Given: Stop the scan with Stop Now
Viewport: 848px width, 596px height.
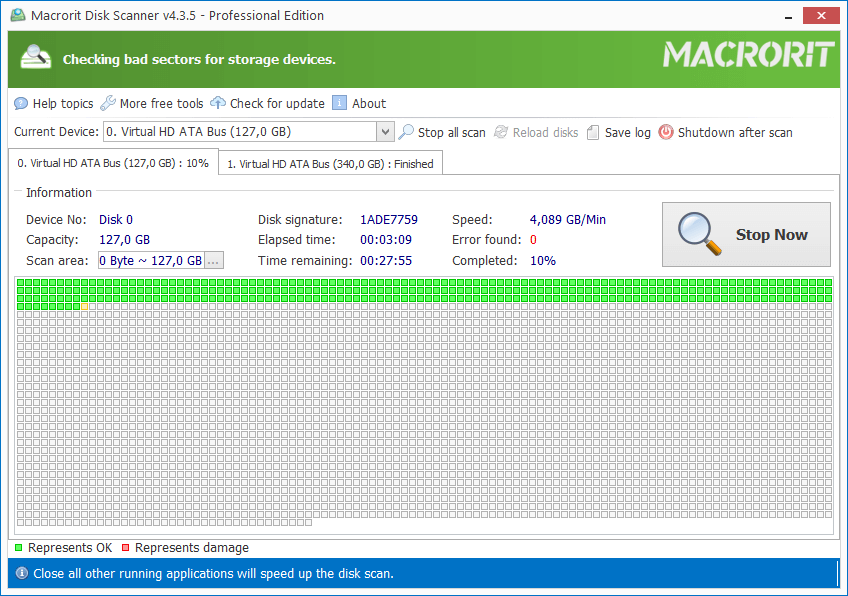Looking at the screenshot, I should [x=746, y=234].
